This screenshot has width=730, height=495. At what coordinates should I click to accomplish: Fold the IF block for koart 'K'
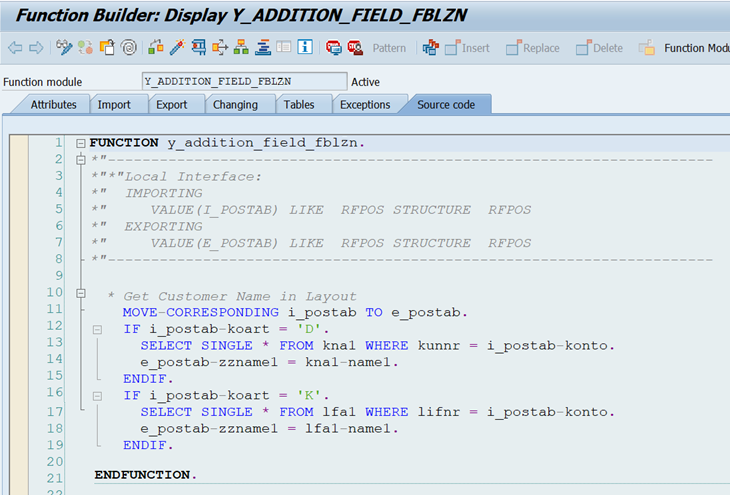point(97,396)
